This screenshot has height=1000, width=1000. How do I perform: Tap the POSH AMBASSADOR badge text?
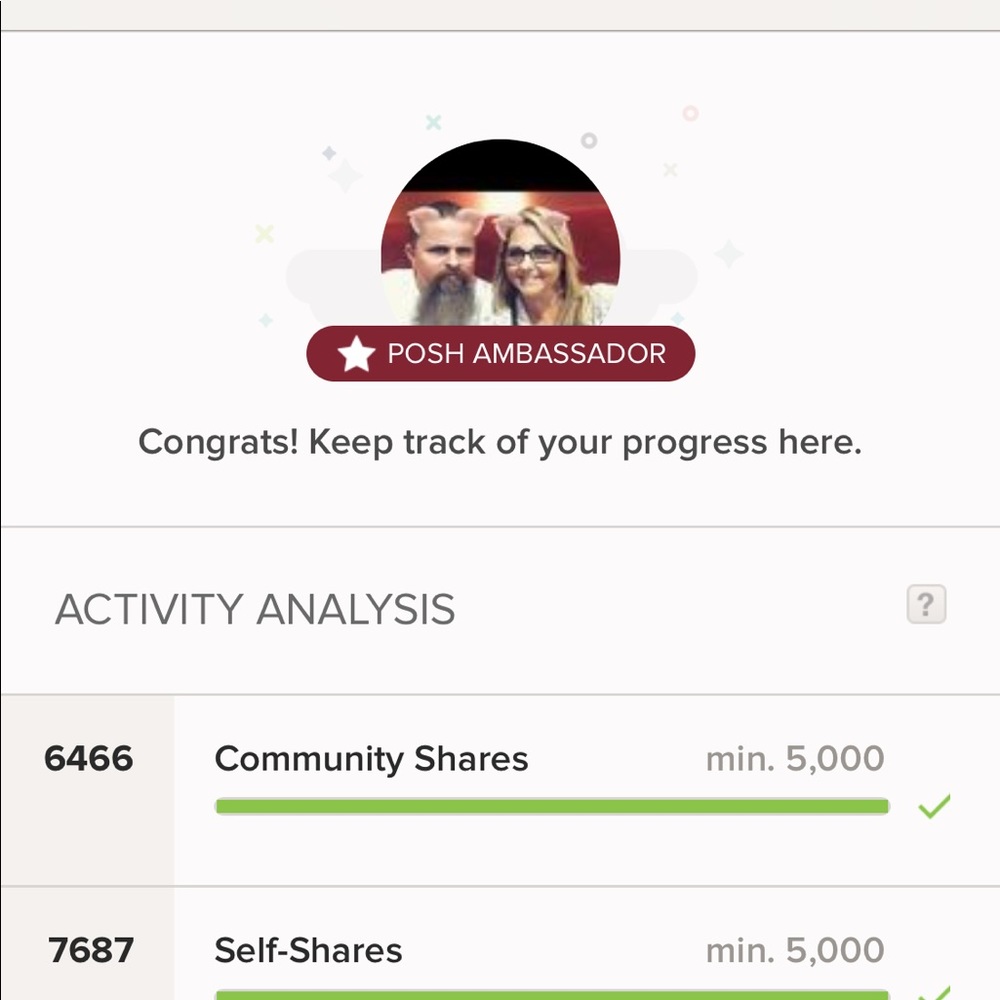(526, 354)
